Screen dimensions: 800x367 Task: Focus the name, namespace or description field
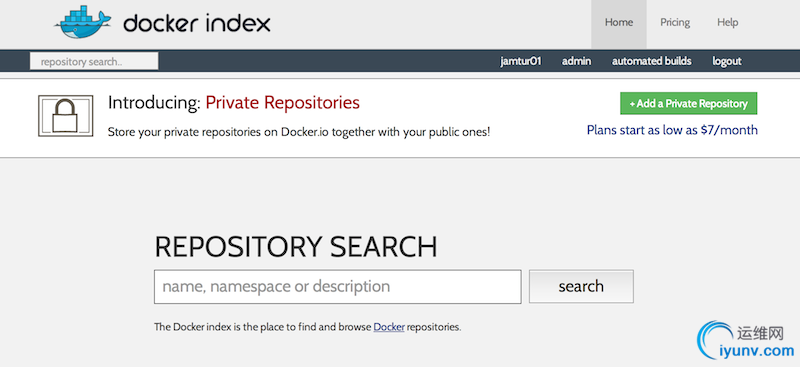click(337, 286)
